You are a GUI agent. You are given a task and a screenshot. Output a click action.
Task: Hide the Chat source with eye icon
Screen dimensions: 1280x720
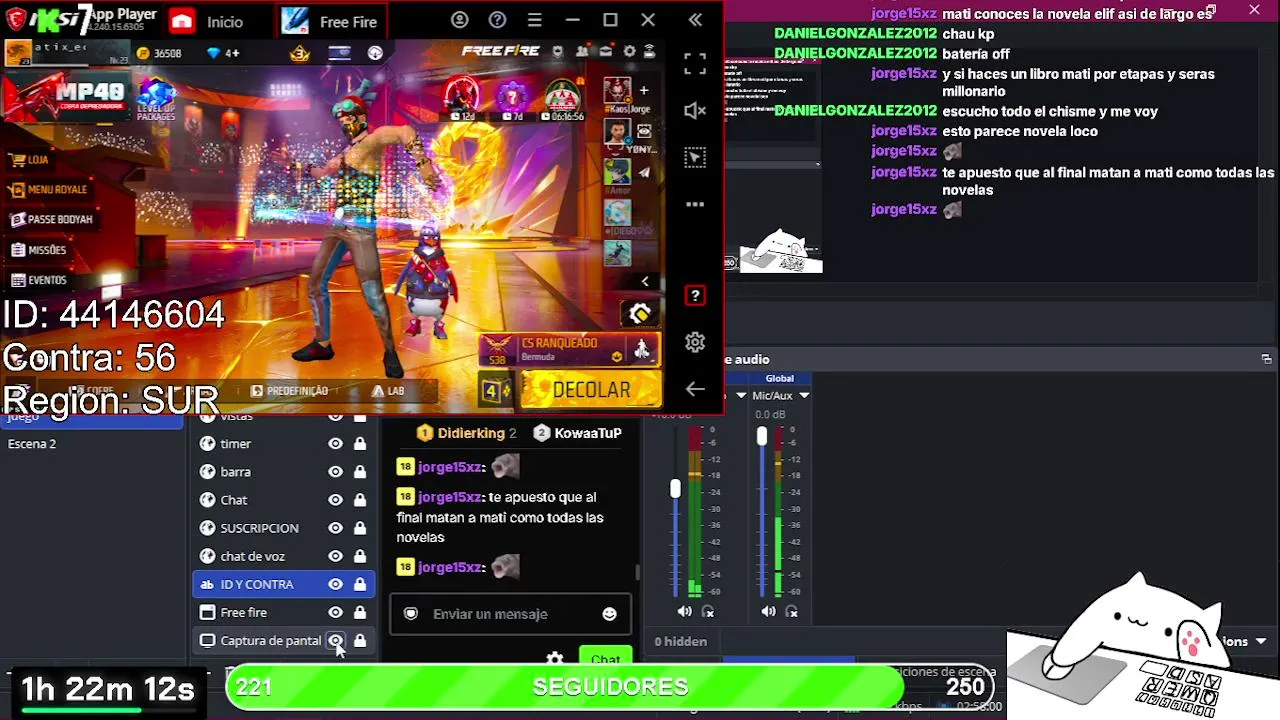tap(335, 500)
